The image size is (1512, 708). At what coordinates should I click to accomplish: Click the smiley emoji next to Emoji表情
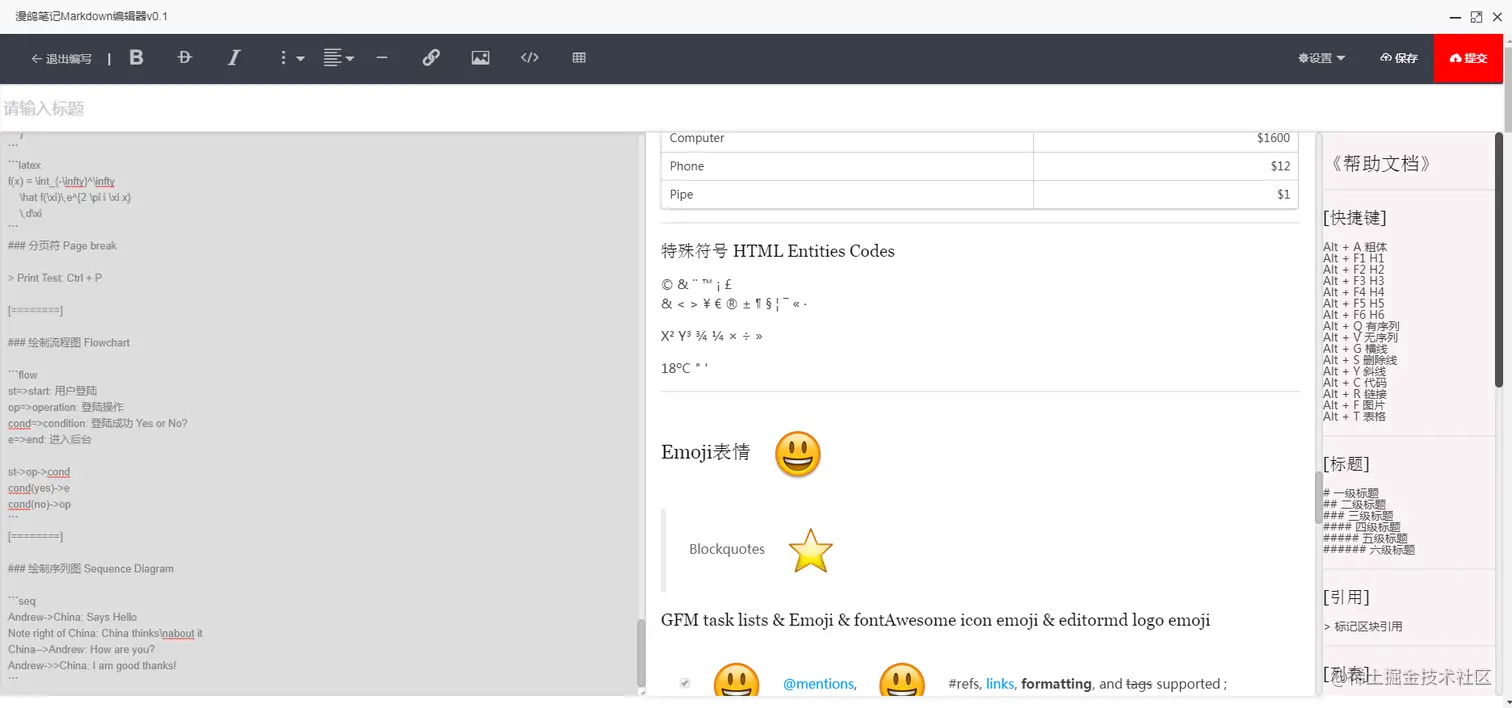tap(798, 454)
